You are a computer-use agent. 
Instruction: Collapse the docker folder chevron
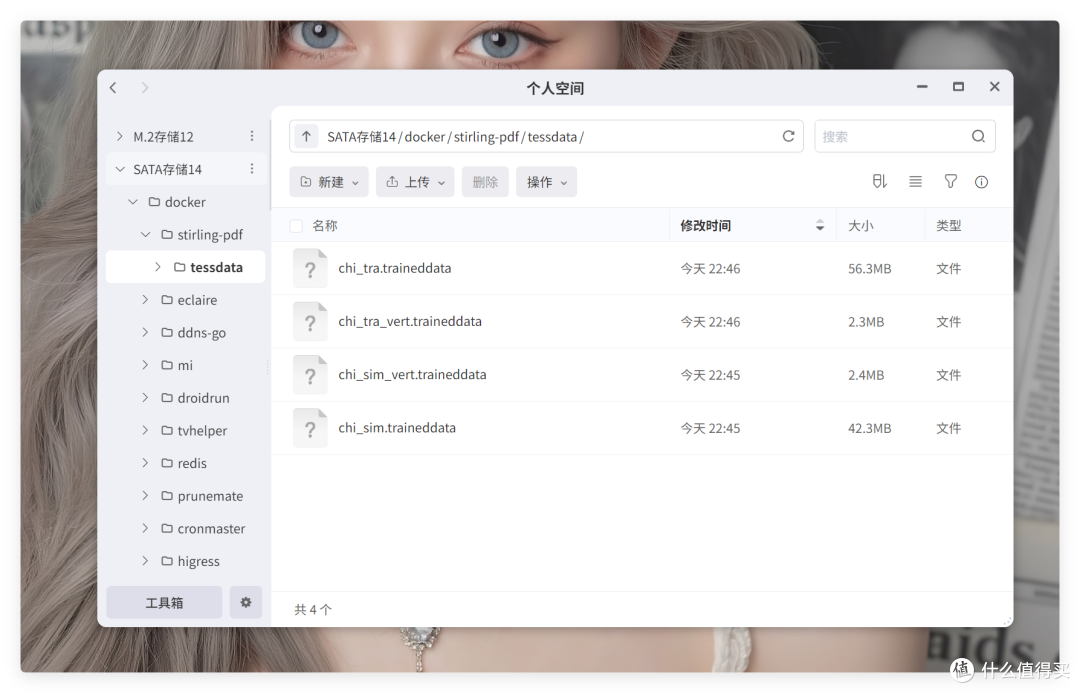[x=133, y=202]
